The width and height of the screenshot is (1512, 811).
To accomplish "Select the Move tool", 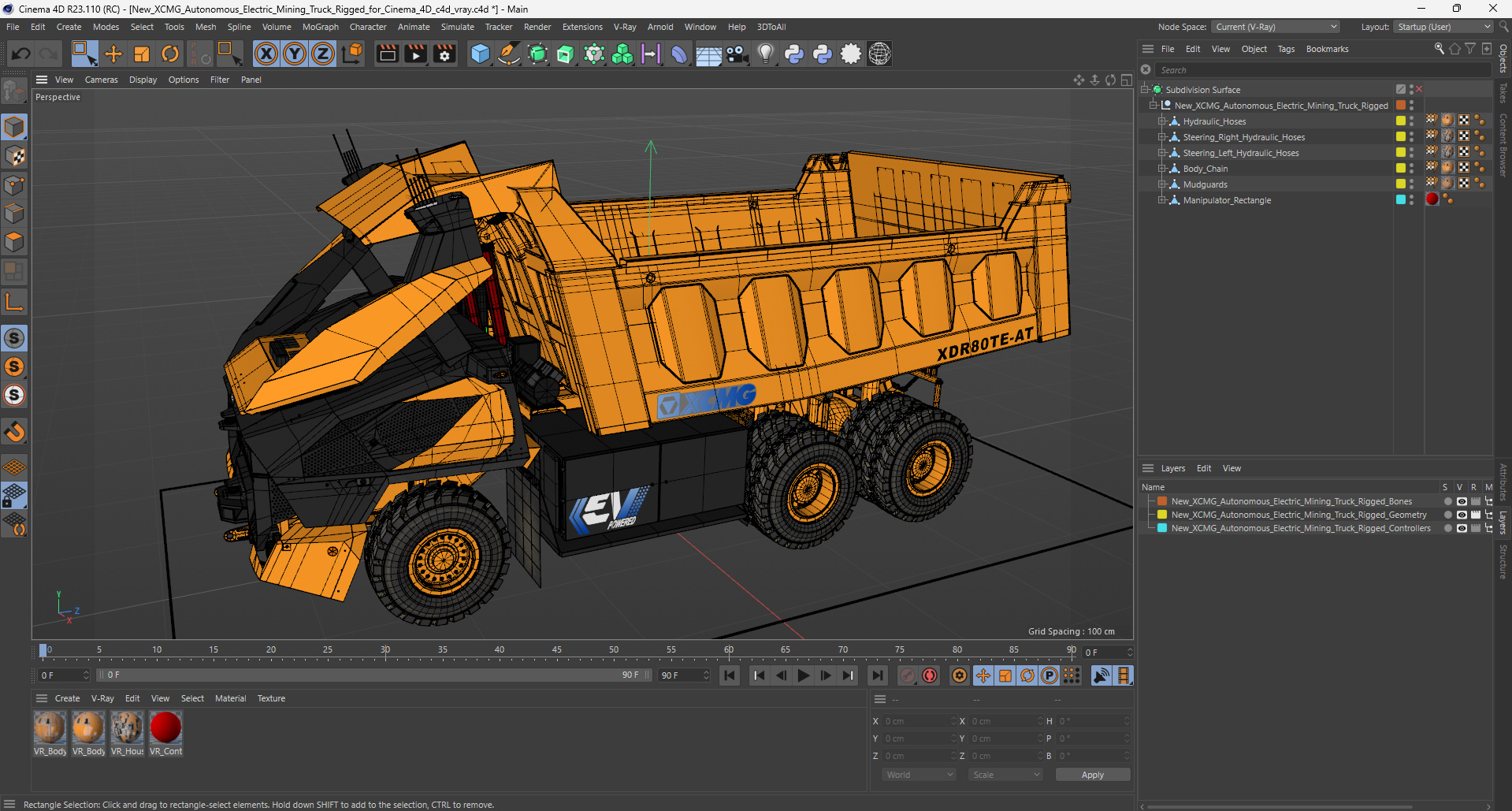I will [113, 54].
